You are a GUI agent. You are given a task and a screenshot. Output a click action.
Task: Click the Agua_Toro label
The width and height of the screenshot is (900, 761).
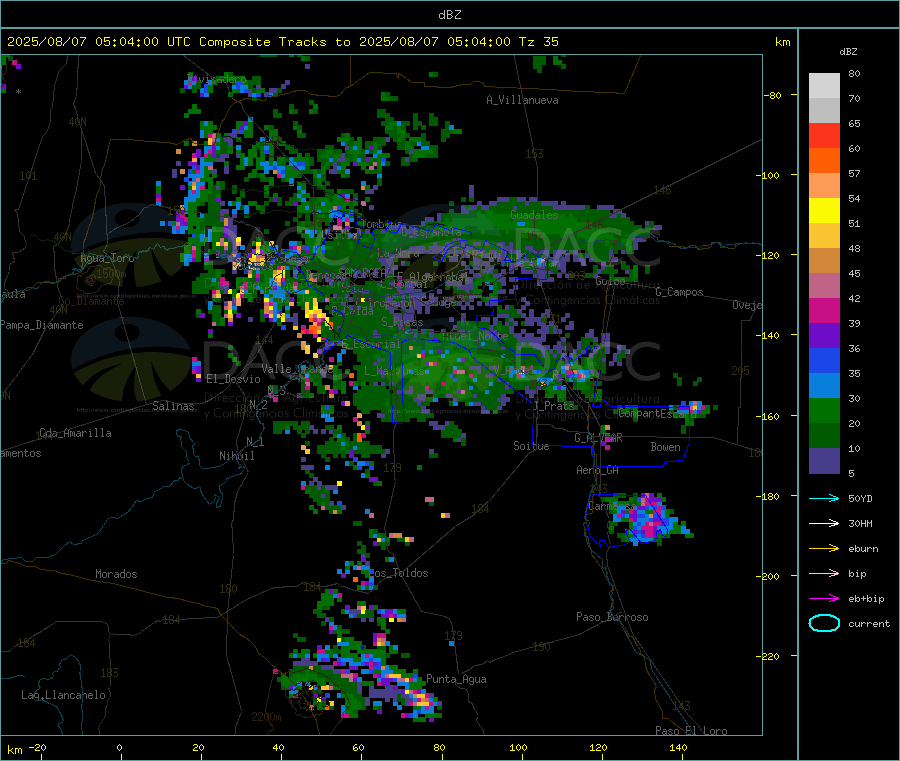point(107,258)
